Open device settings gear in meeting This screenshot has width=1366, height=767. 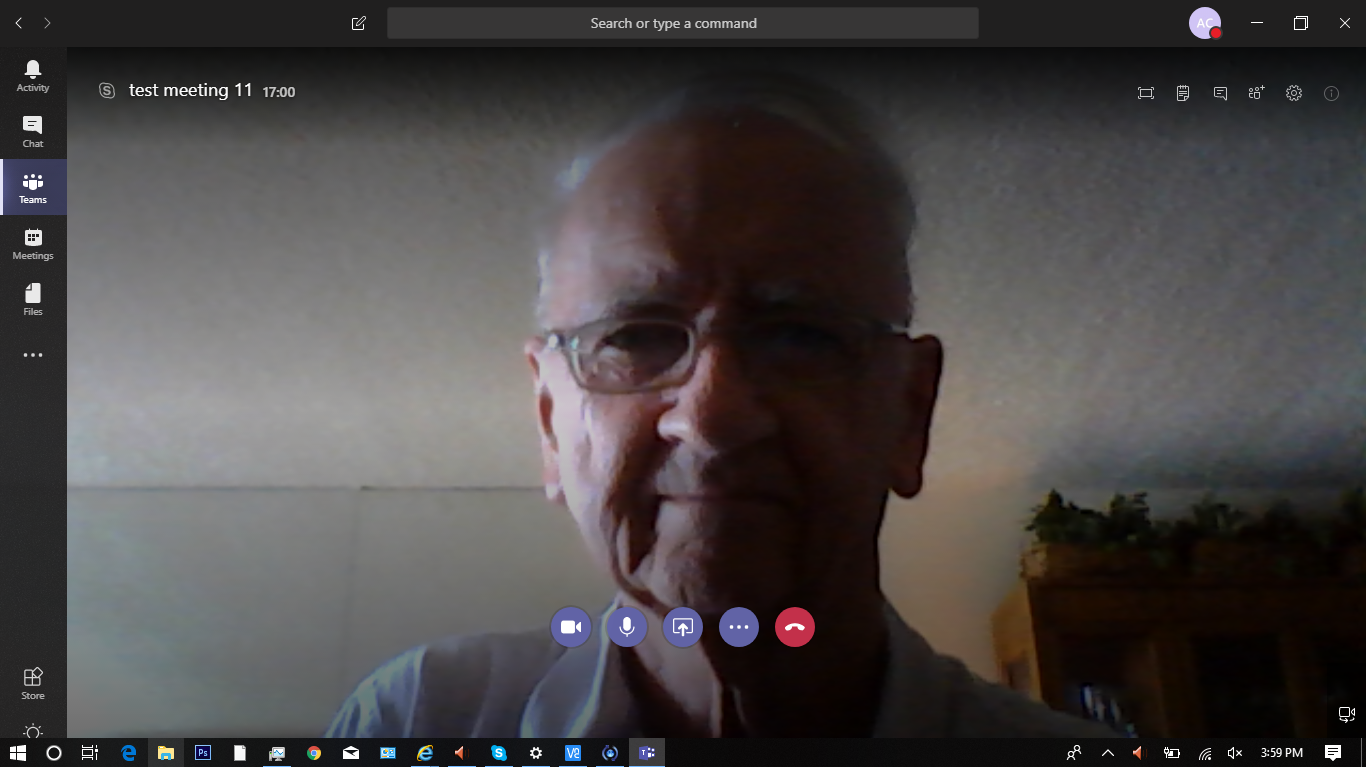click(1294, 93)
